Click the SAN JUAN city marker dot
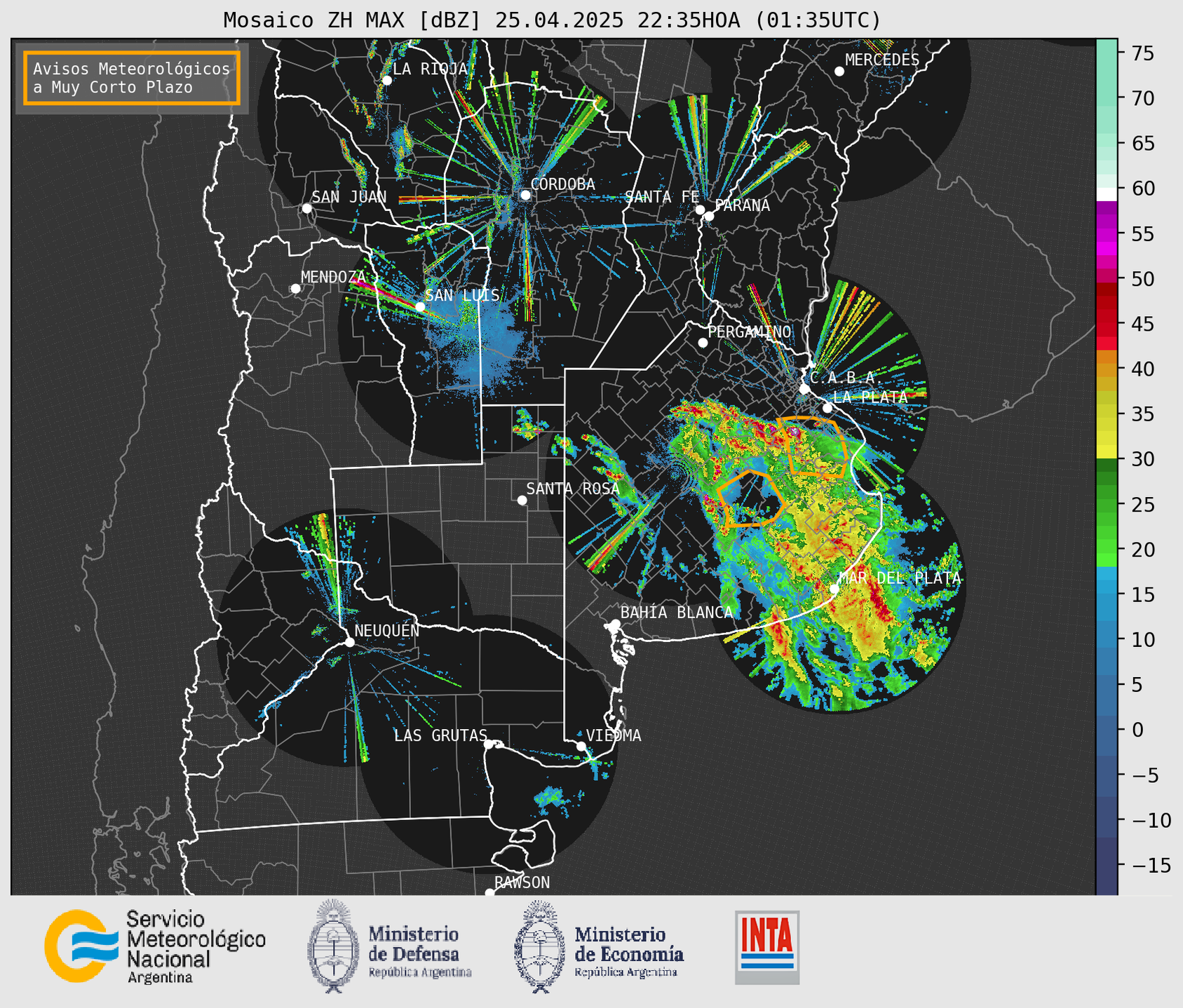 point(306,208)
